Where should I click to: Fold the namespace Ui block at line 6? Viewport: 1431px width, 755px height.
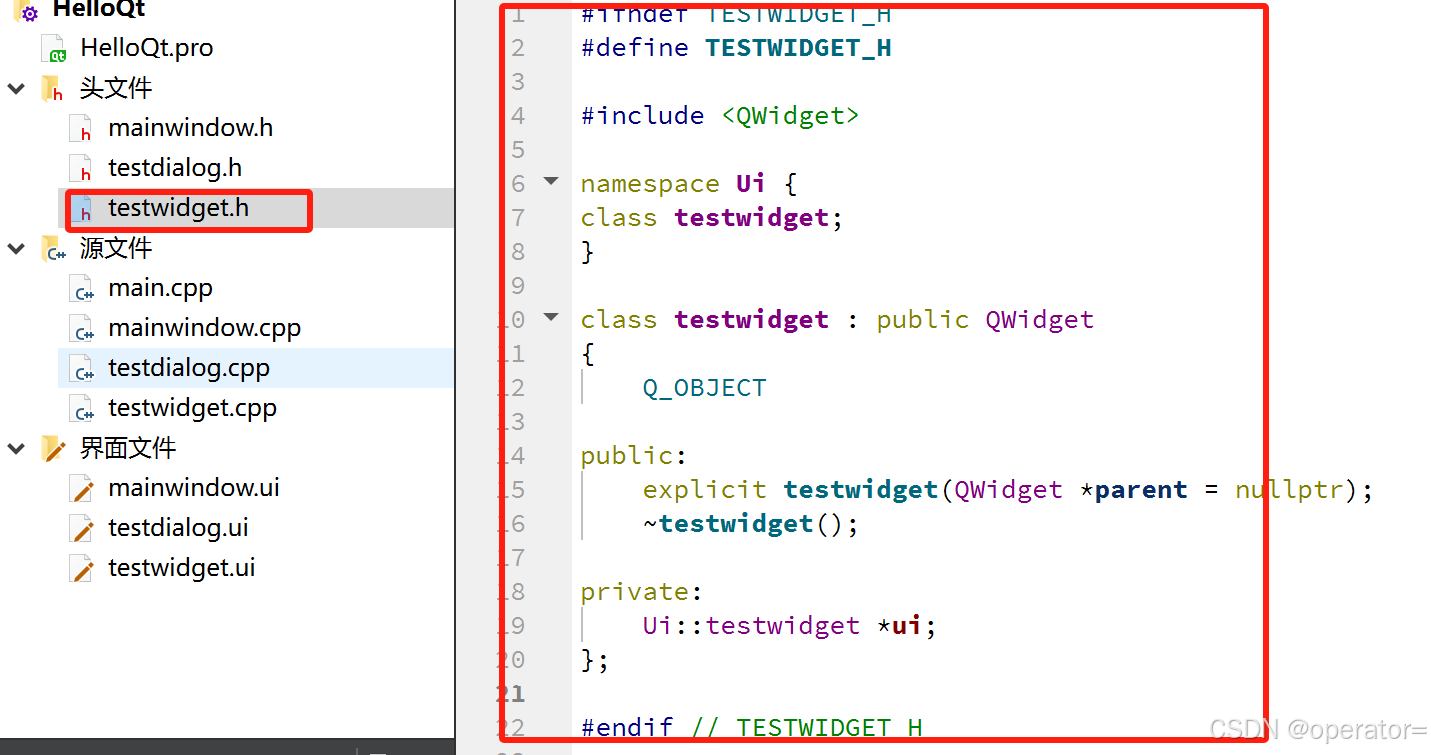coord(551,181)
